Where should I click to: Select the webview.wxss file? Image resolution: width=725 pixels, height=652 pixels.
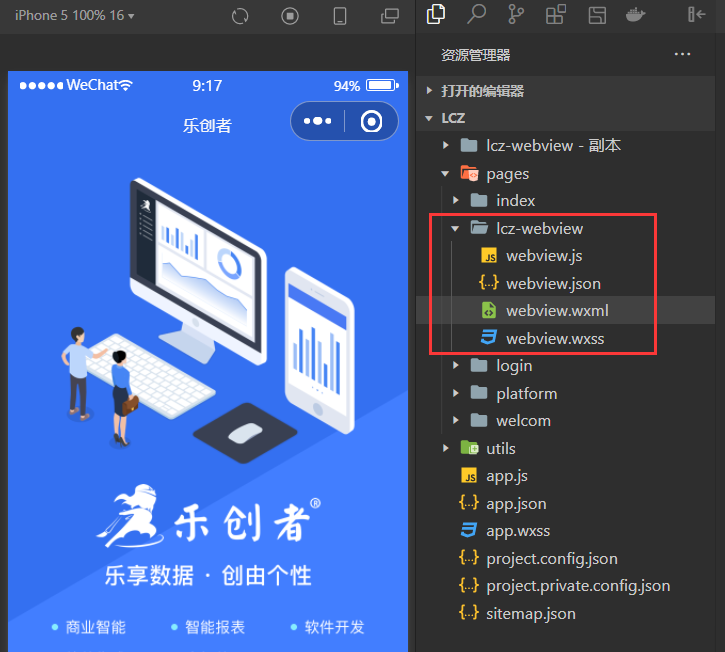pyautogui.click(x=555, y=339)
